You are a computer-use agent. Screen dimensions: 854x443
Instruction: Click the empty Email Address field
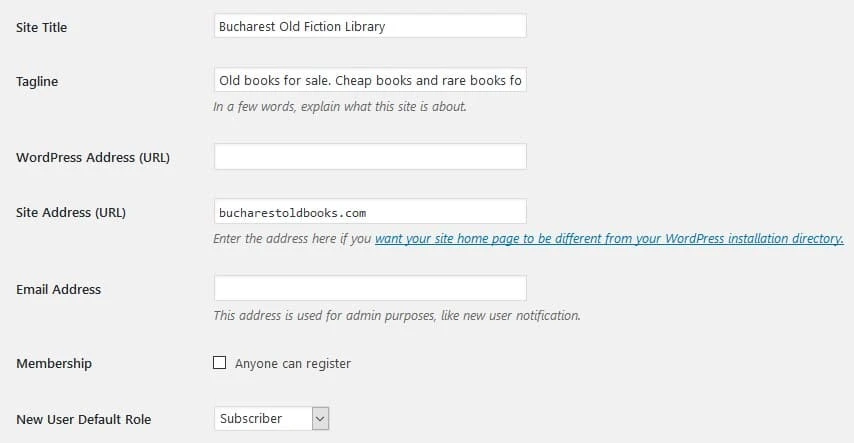(x=370, y=288)
